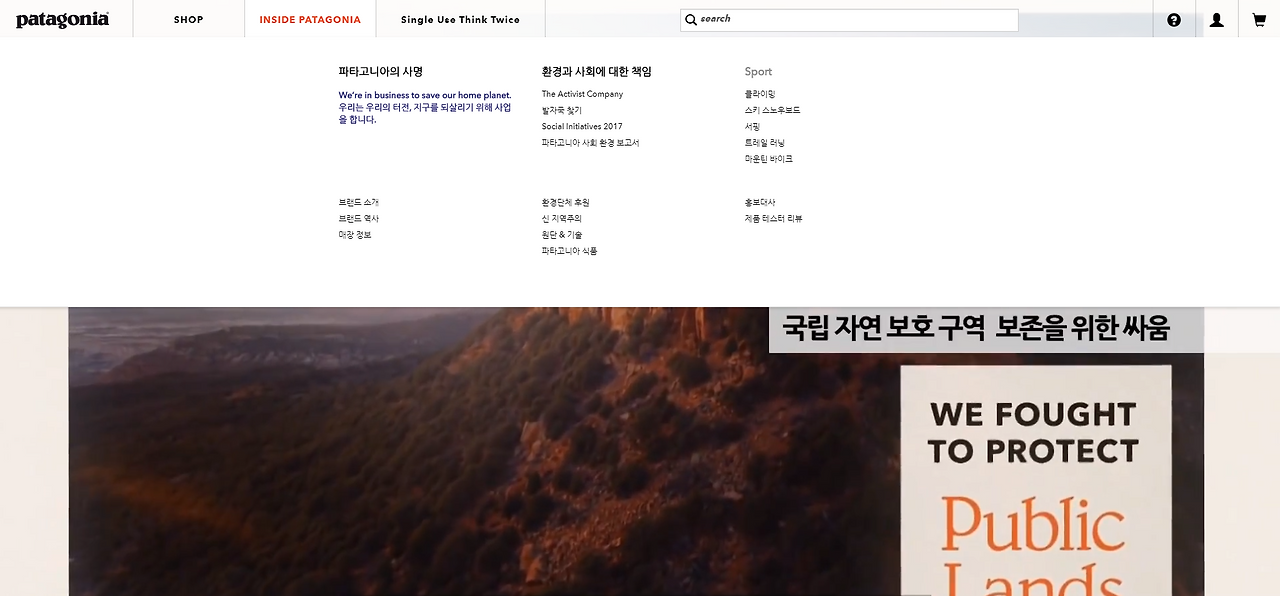Open the shopping cart icon

point(1259,20)
